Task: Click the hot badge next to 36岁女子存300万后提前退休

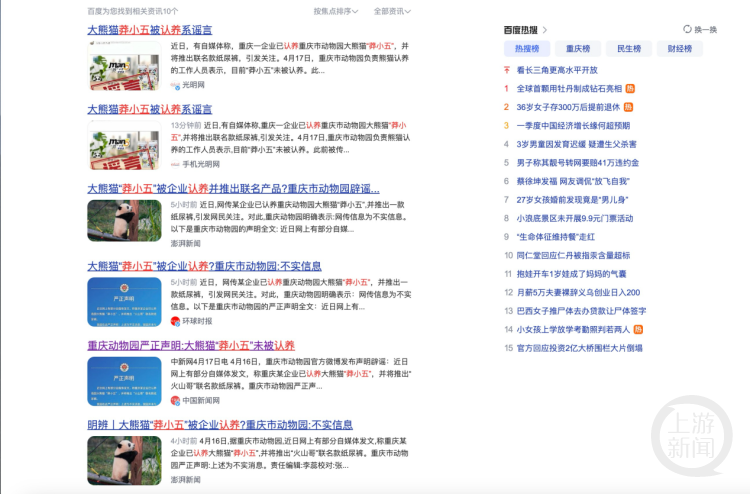Action: coord(629,107)
